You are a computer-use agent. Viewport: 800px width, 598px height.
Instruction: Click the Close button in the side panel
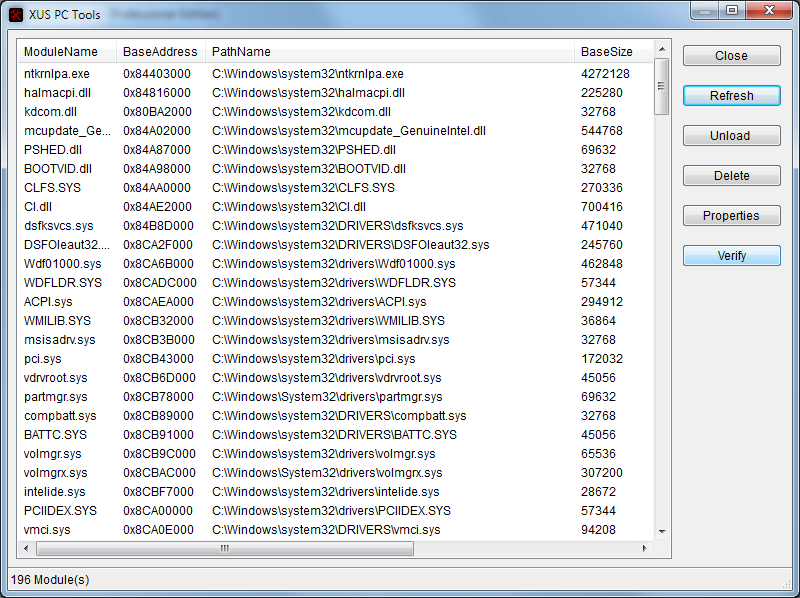click(x=731, y=56)
